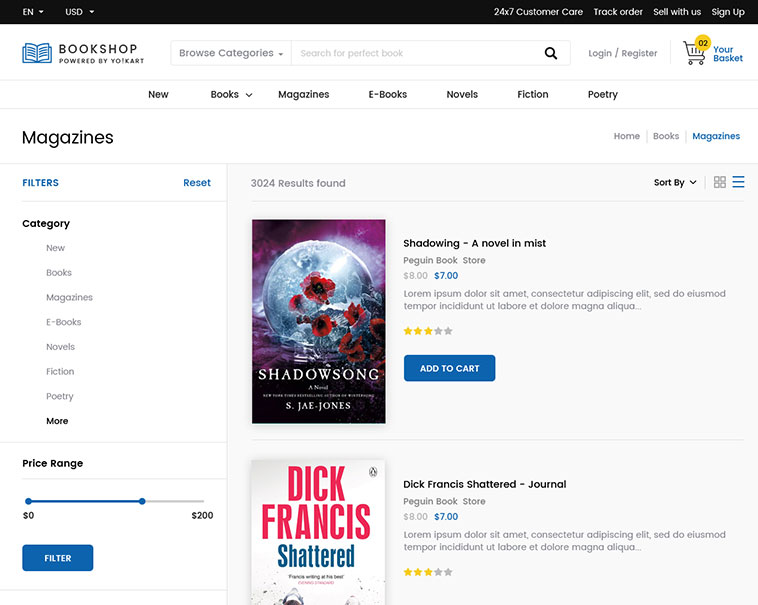Click Peguin Book Store under Dick Francis
The width and height of the screenshot is (758, 605).
click(444, 502)
